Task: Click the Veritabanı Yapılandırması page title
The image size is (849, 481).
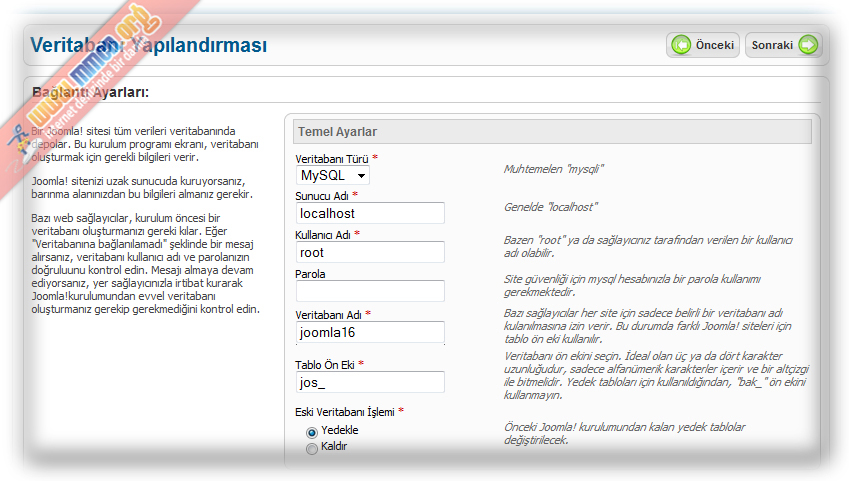Action: (148, 46)
